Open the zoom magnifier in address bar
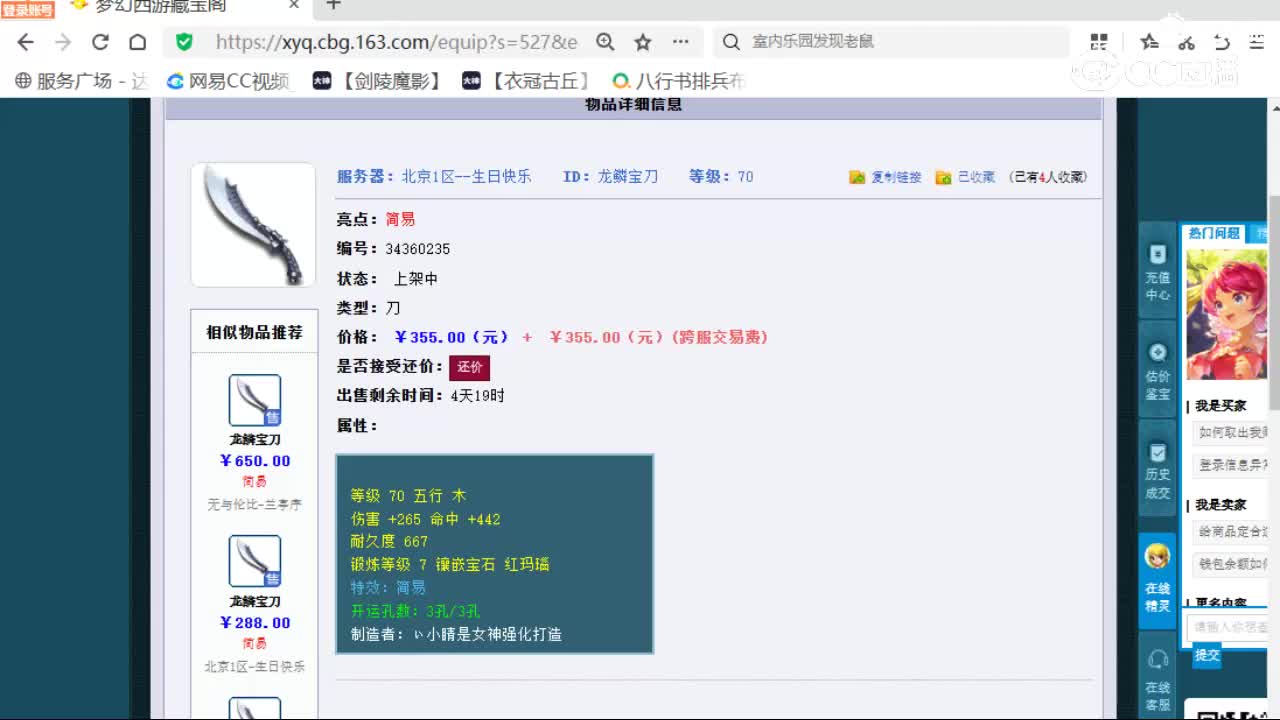1280x720 pixels. pos(605,42)
